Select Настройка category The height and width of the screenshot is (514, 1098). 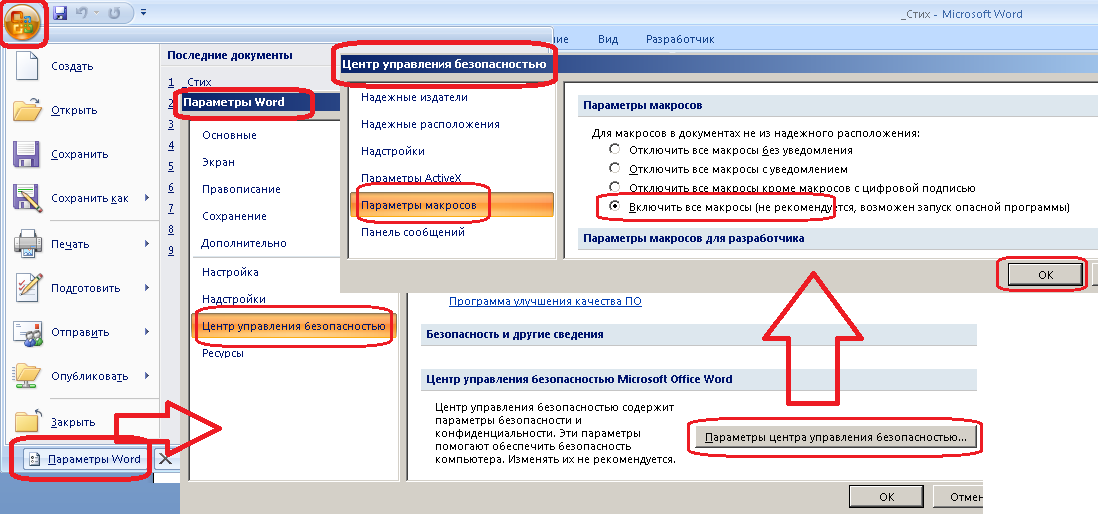click(230, 272)
